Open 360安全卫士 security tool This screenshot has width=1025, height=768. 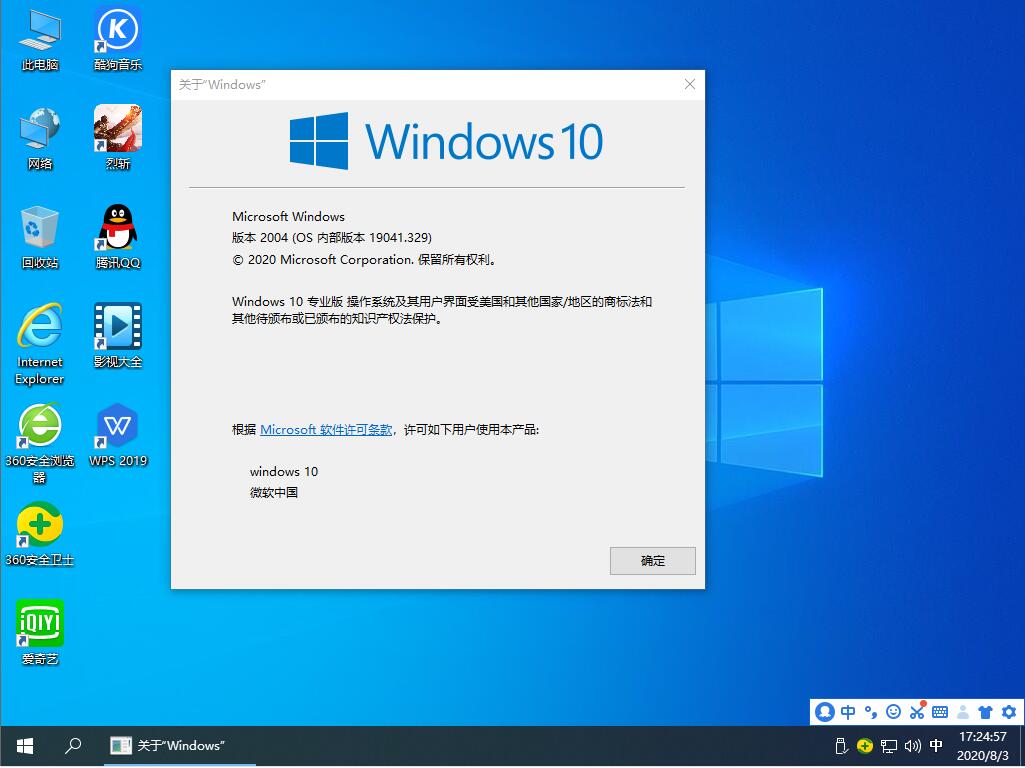click(40, 524)
